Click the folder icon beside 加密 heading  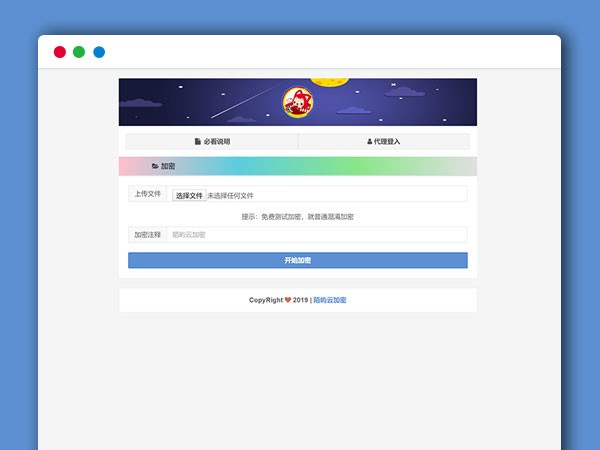pos(155,166)
